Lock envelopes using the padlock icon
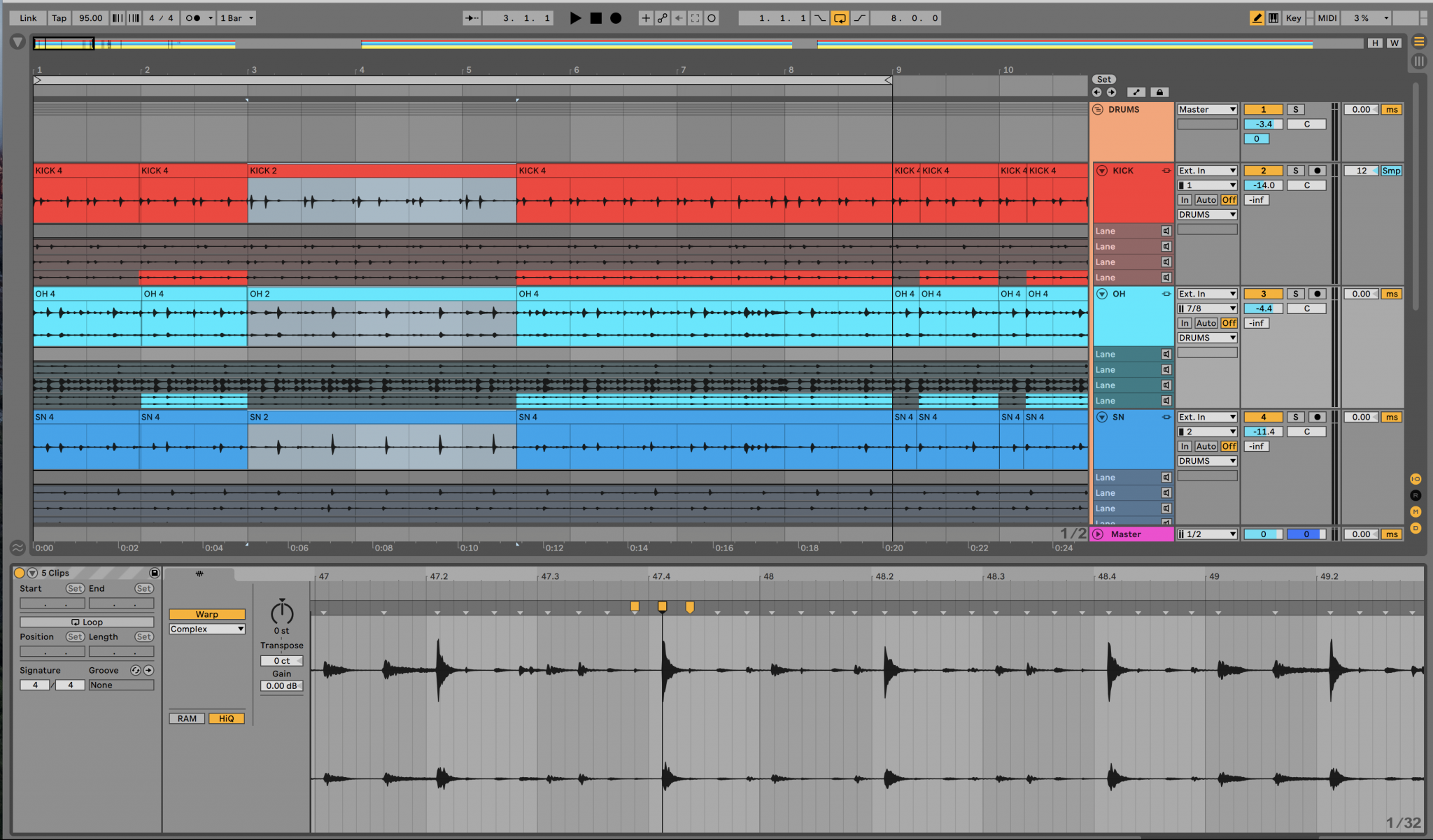 [x=1159, y=92]
